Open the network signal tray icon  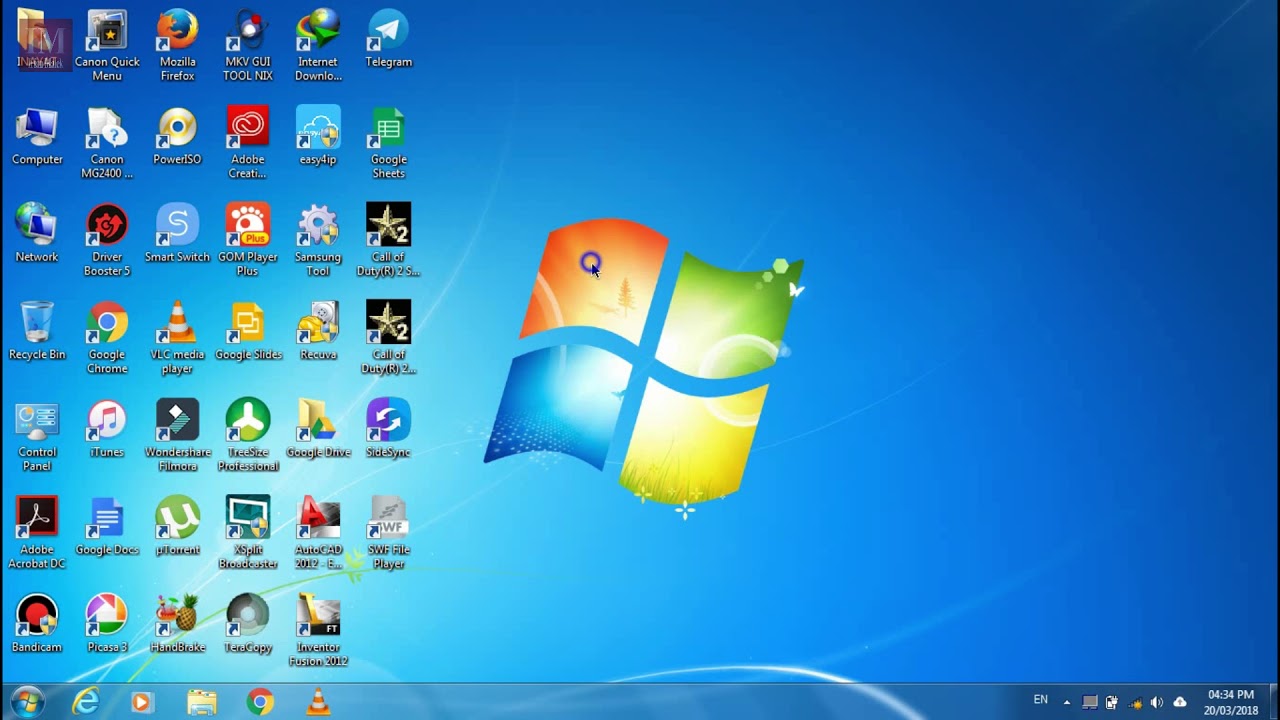[x=1135, y=703]
